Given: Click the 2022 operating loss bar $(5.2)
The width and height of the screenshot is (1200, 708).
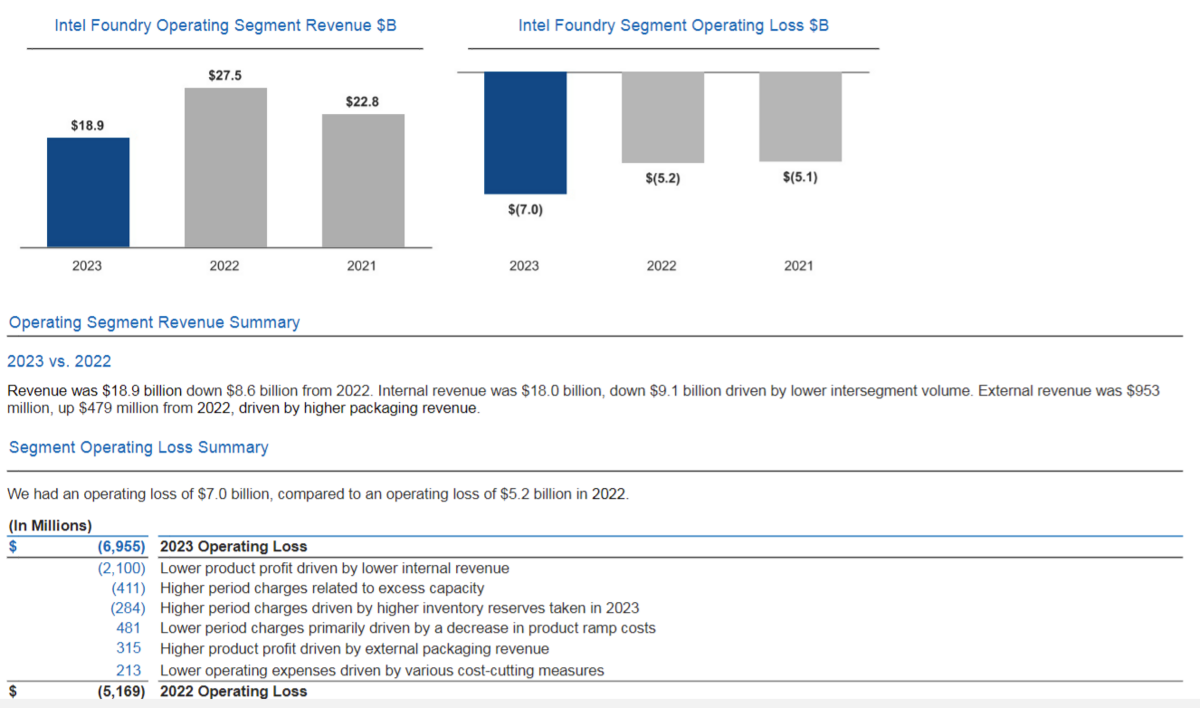Looking at the screenshot, I should (x=662, y=117).
